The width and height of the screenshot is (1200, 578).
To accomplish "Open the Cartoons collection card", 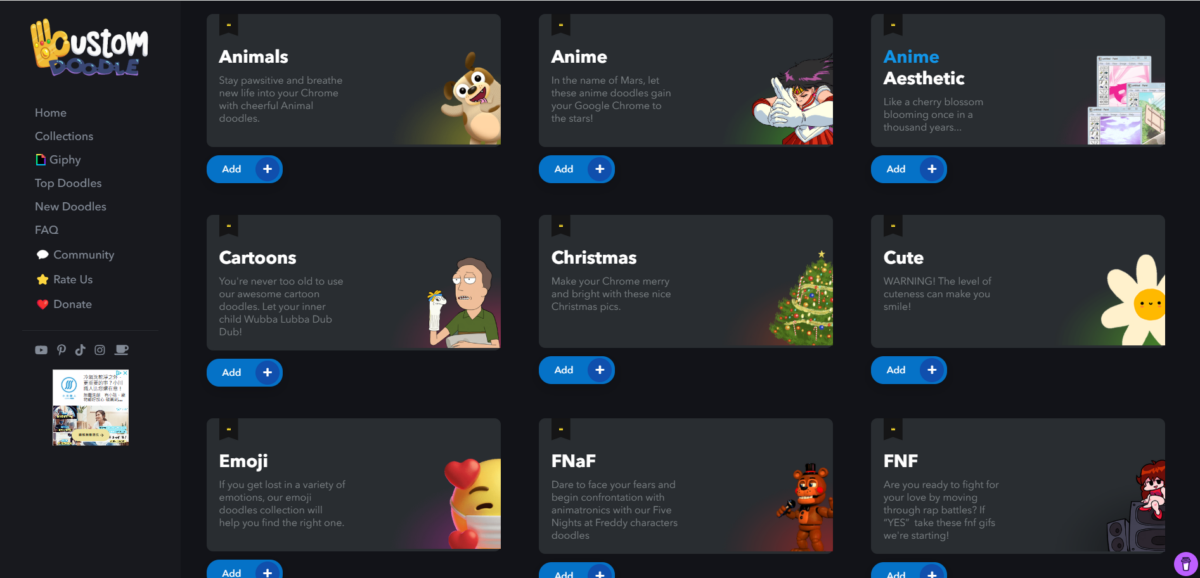I will tap(354, 282).
